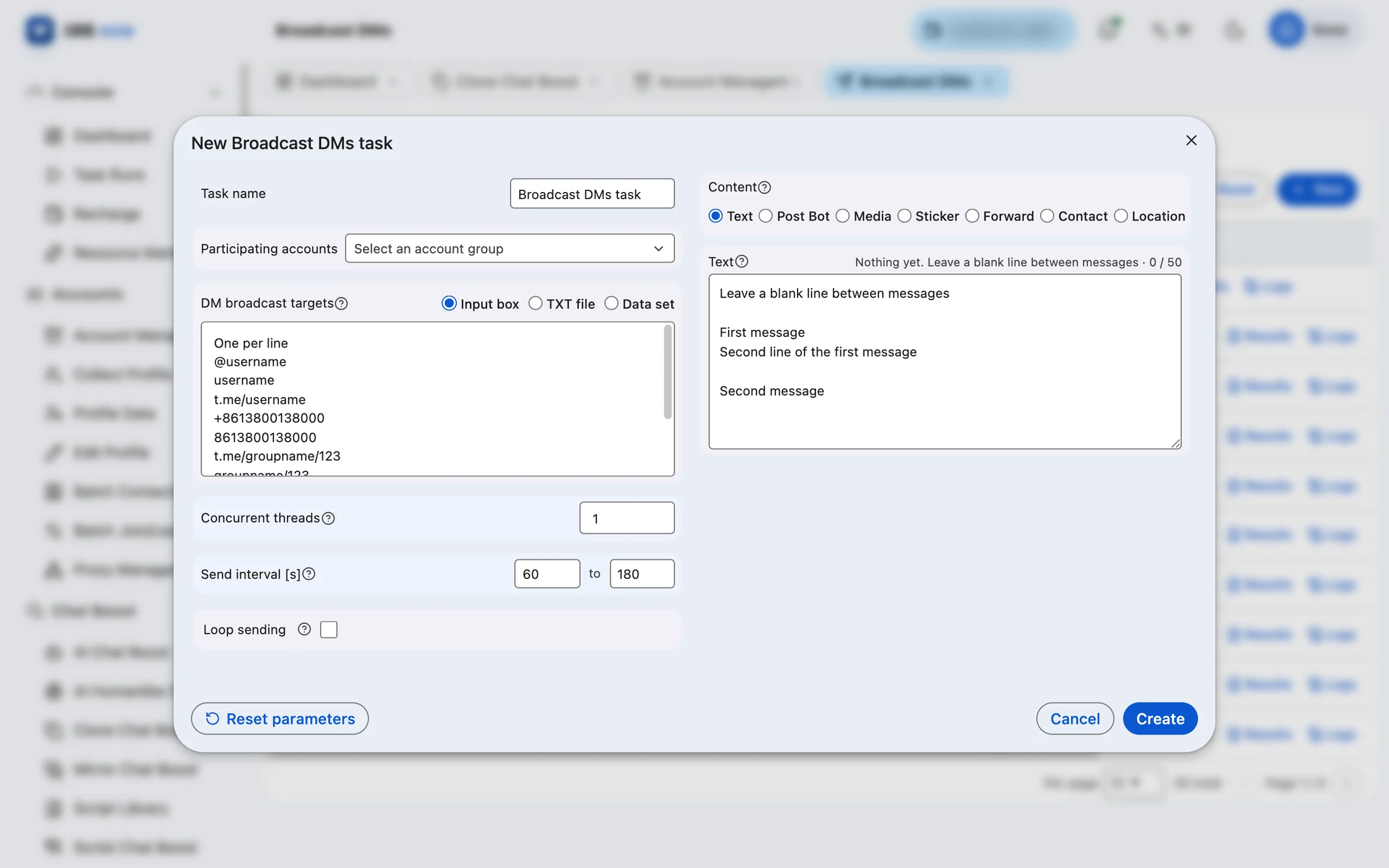Choose Input box for broadcast targets

click(x=449, y=303)
